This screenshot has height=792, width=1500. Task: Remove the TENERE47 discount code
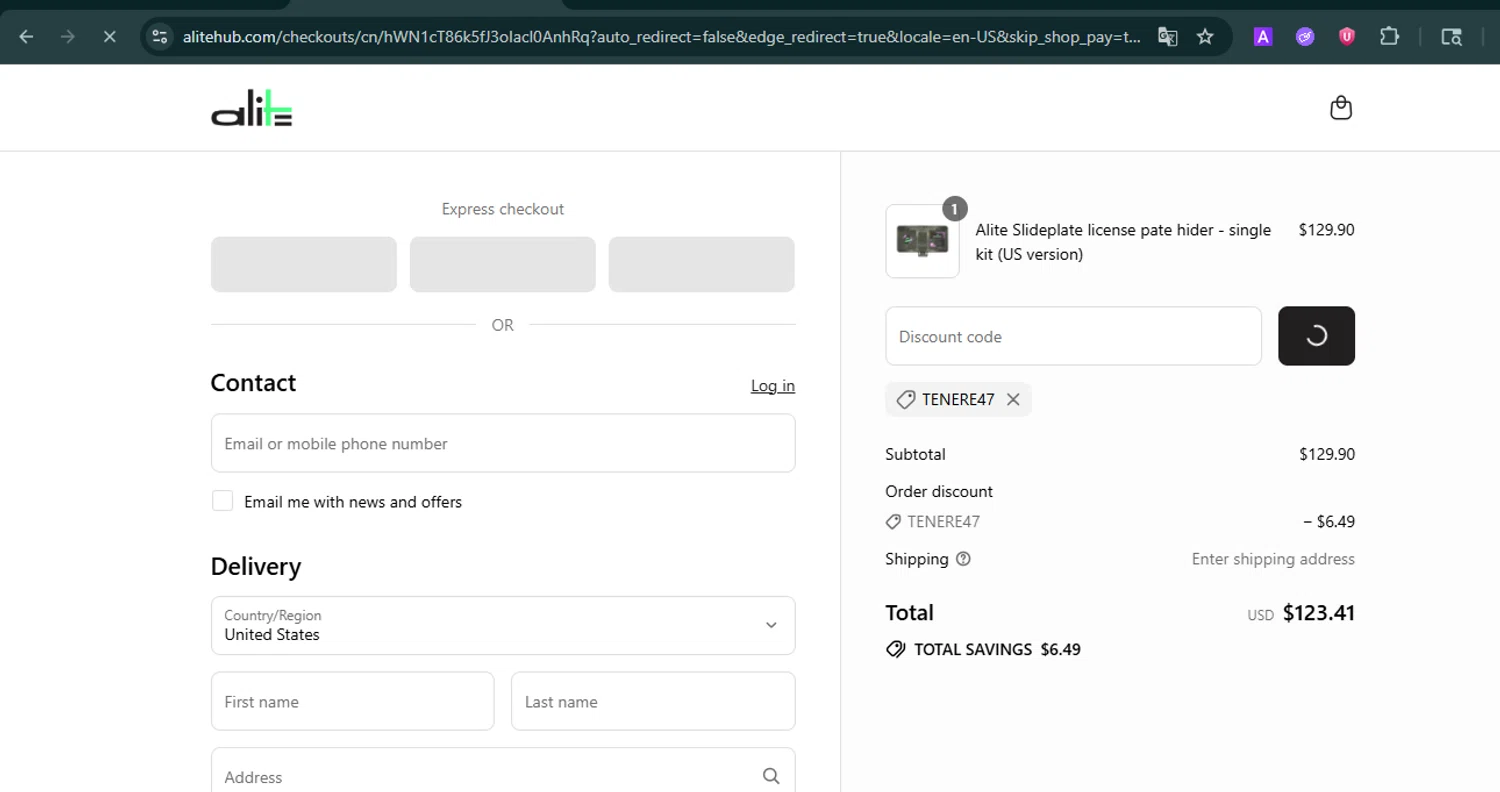click(1013, 399)
